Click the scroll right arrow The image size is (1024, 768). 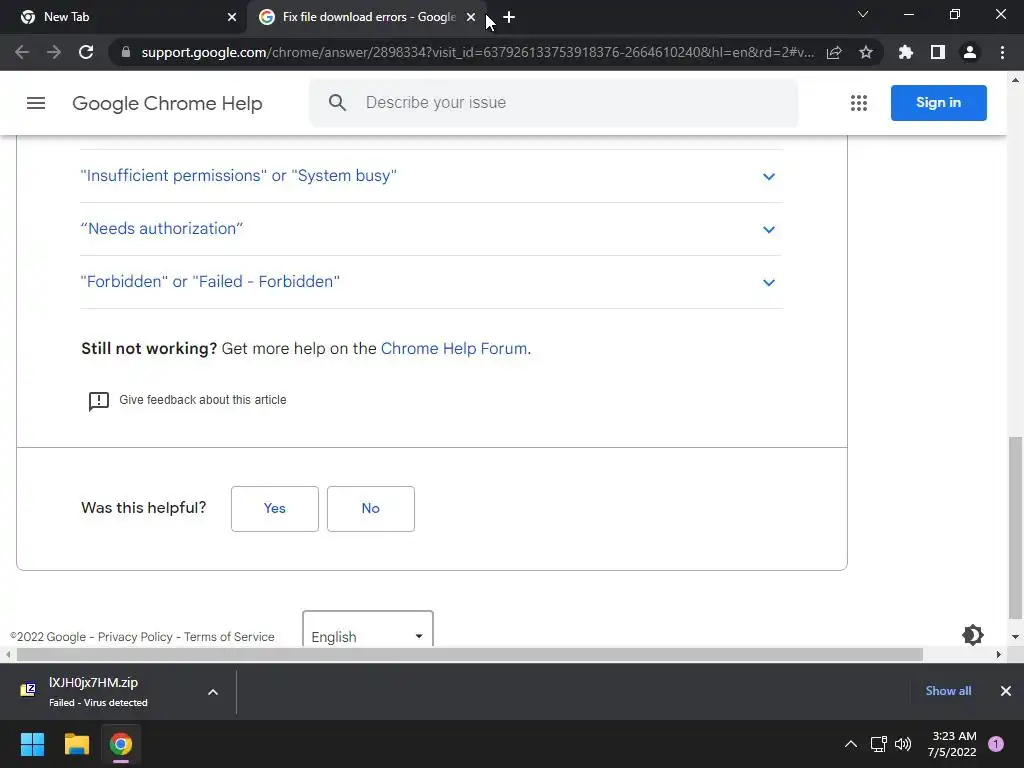[998, 654]
